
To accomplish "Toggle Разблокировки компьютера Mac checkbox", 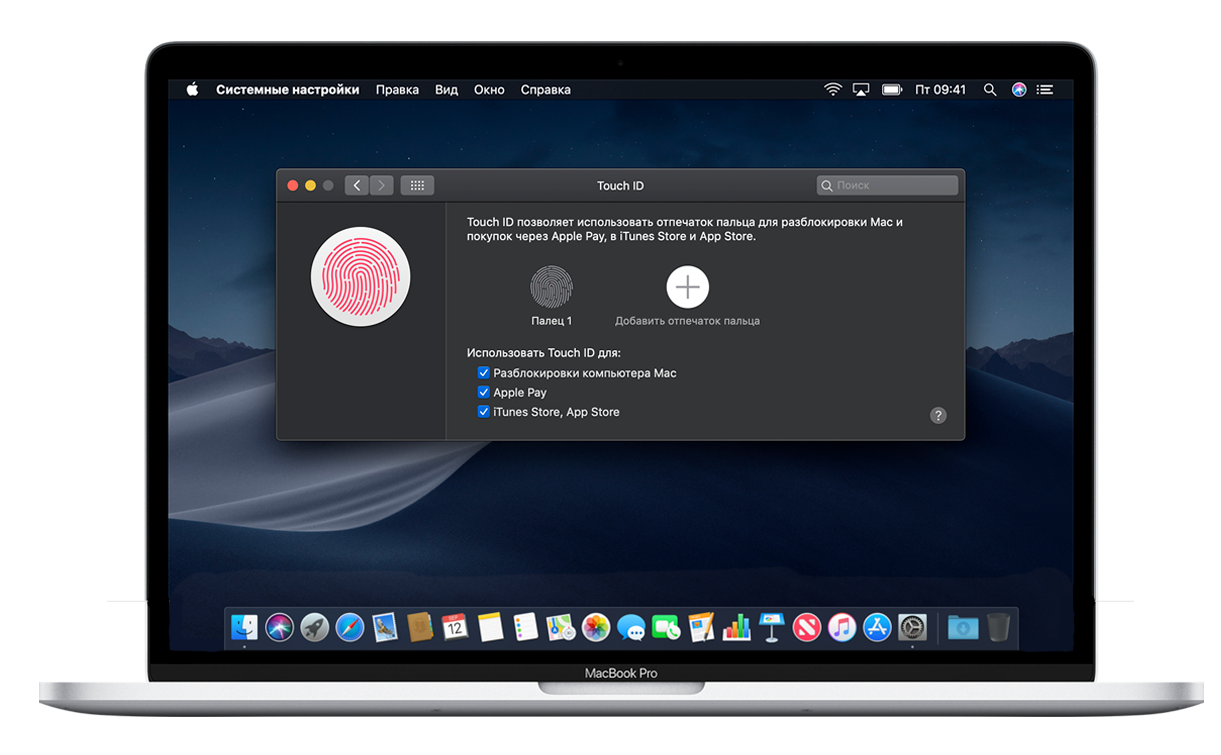I will [x=484, y=373].
